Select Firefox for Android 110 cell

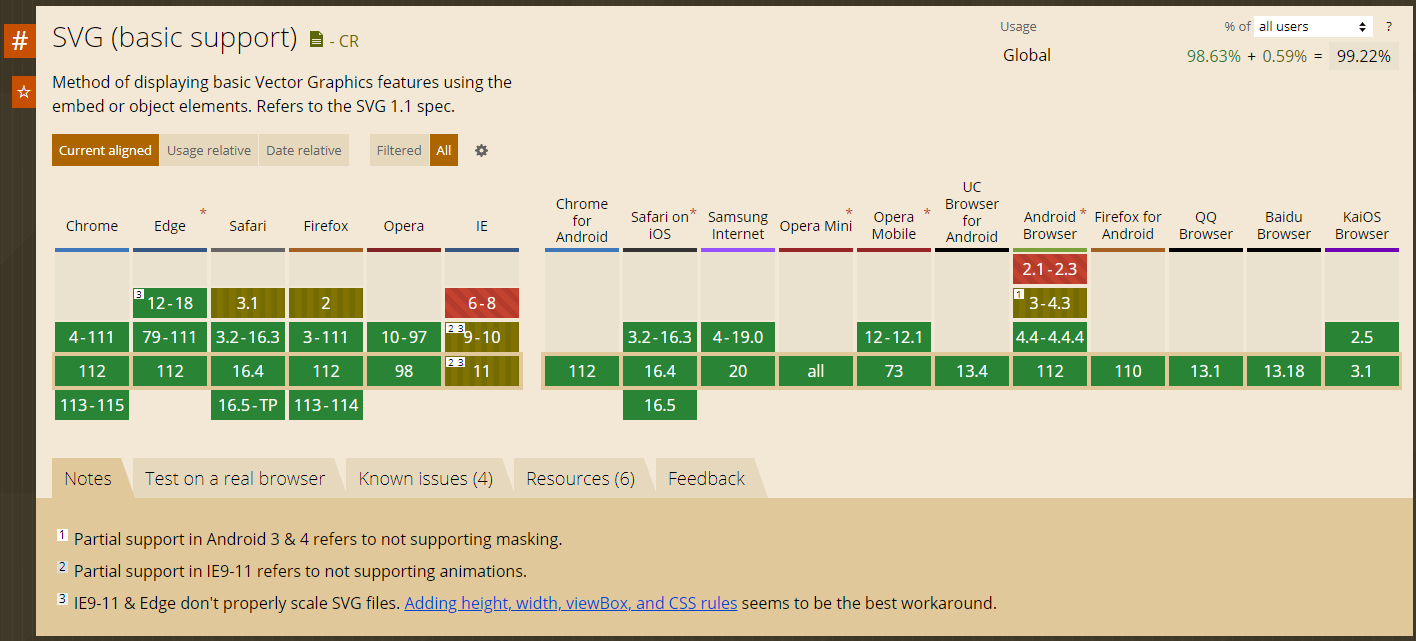[x=1128, y=371]
